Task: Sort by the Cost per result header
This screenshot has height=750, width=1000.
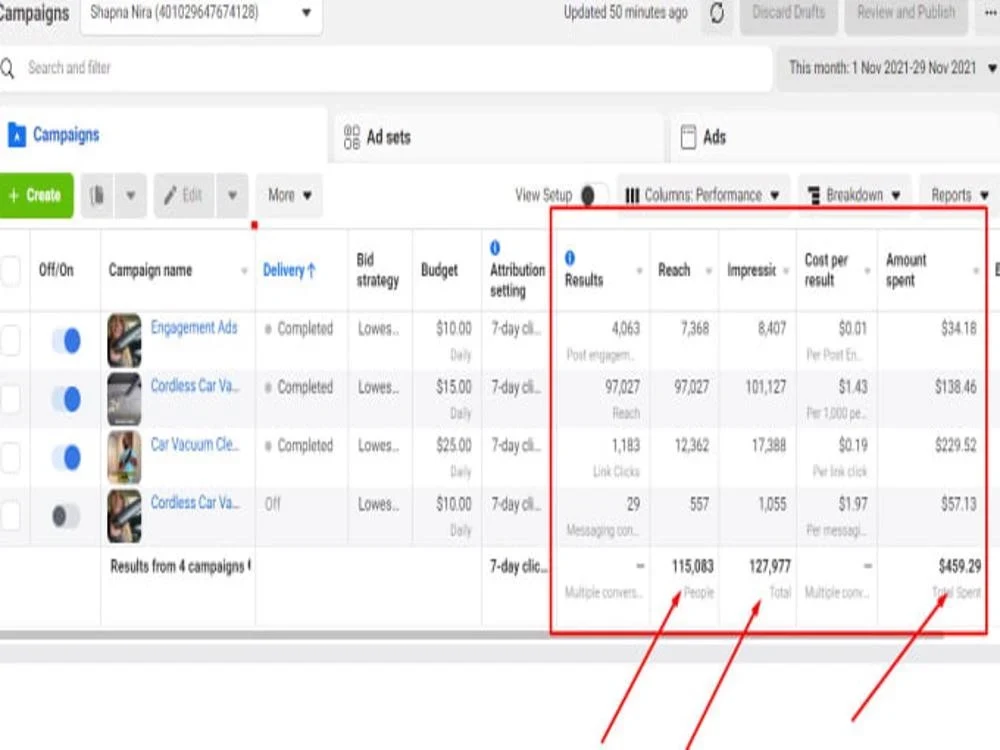Action: click(826, 270)
